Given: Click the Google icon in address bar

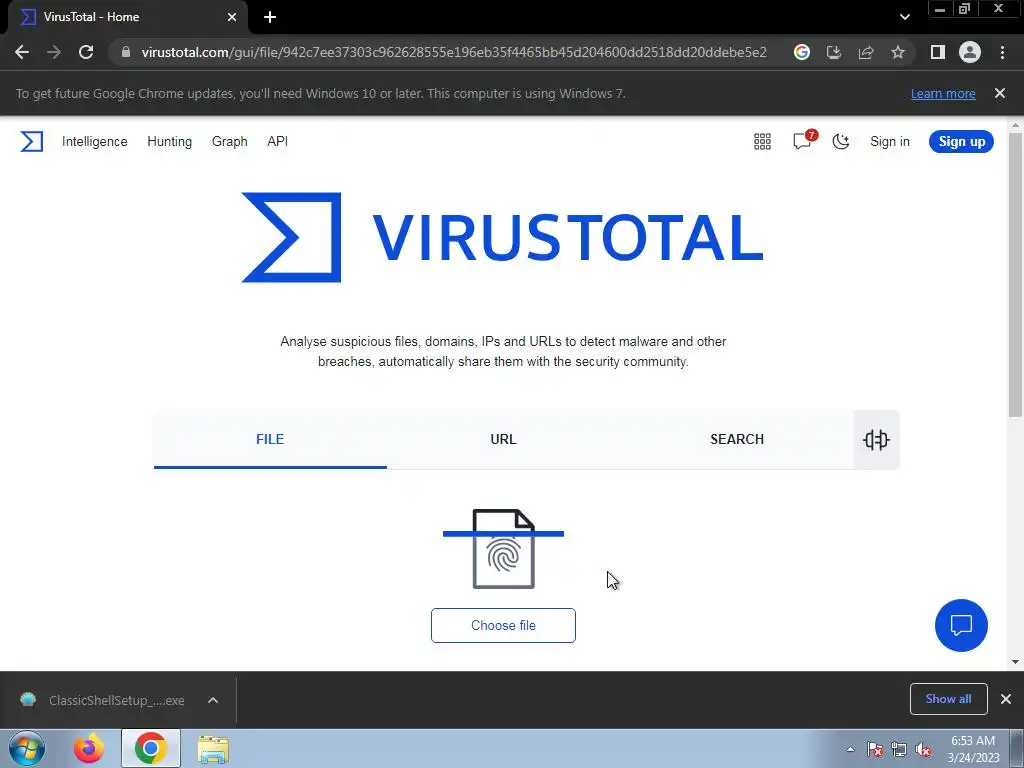Looking at the screenshot, I should [802, 52].
